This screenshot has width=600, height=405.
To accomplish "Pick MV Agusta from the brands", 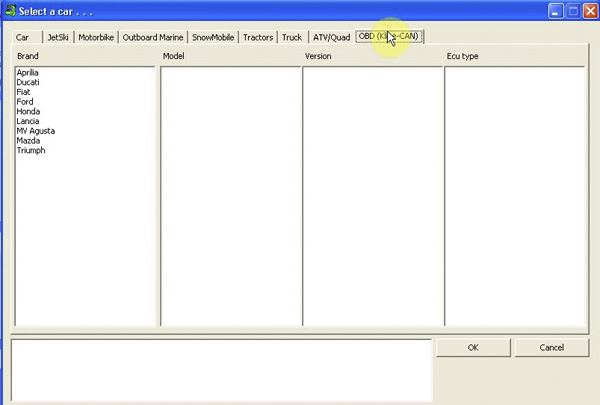I will point(35,131).
